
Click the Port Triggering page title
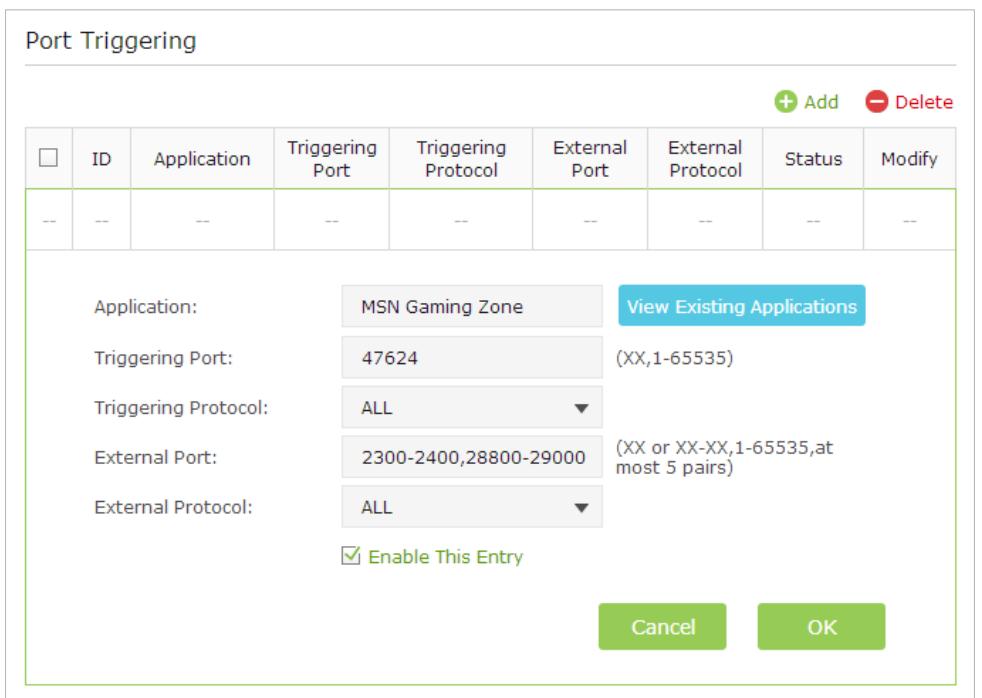[111, 41]
